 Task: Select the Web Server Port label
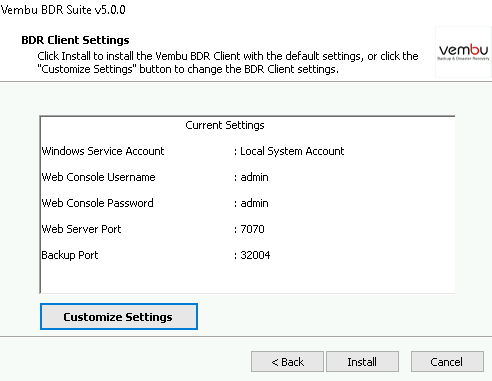pyautogui.click(x=81, y=229)
